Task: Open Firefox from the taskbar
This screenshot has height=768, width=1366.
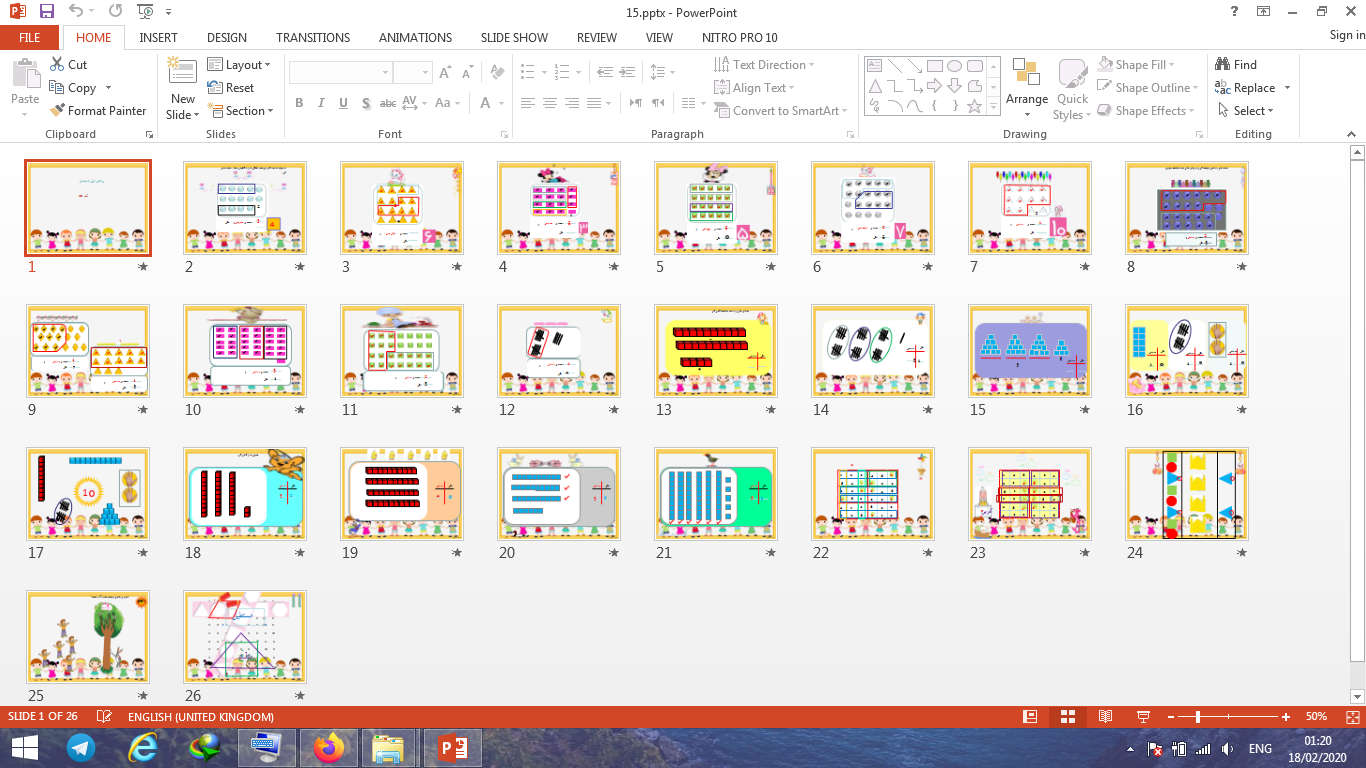Action: [326, 747]
